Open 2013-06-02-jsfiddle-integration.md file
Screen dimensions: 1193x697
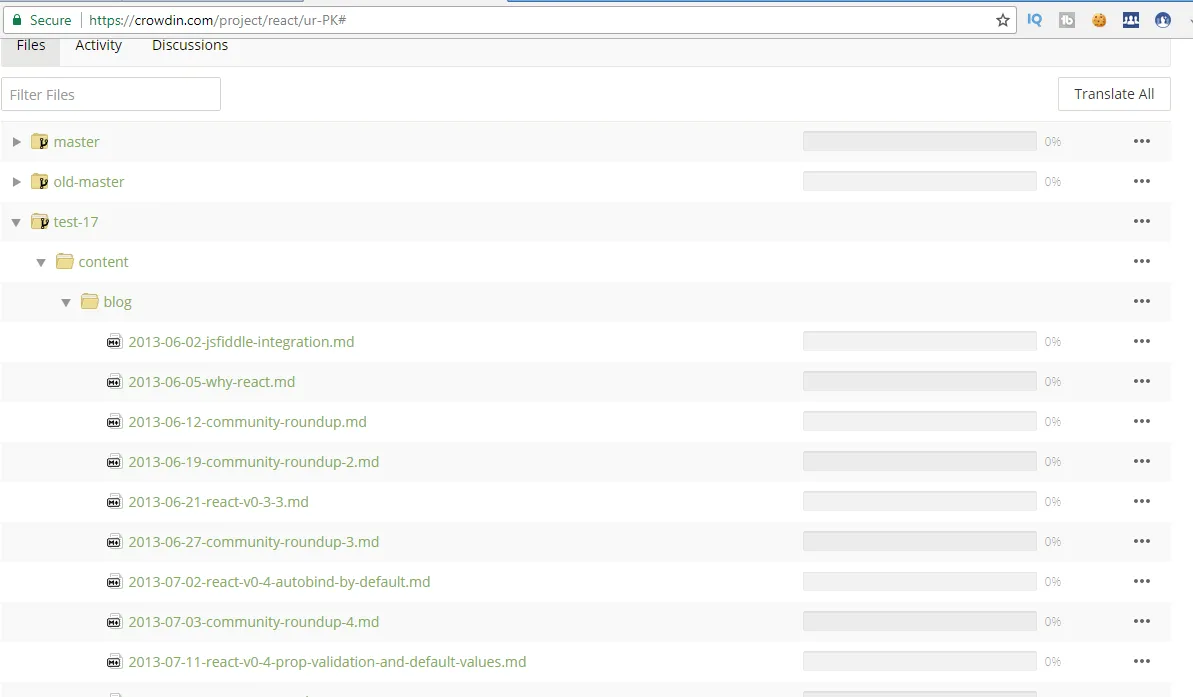click(x=241, y=342)
